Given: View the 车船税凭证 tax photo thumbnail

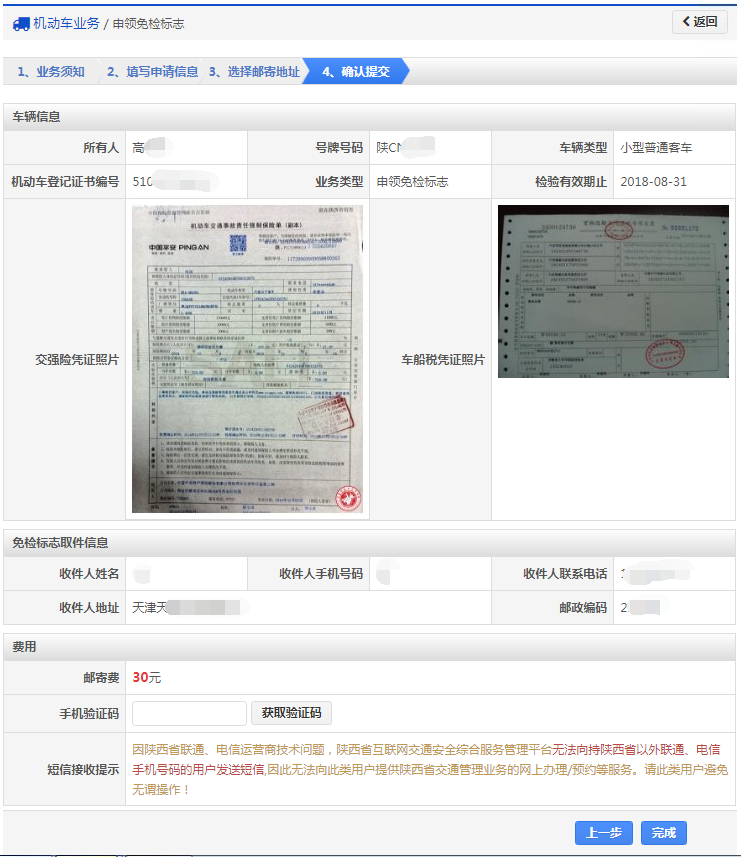Looking at the screenshot, I should point(613,291).
